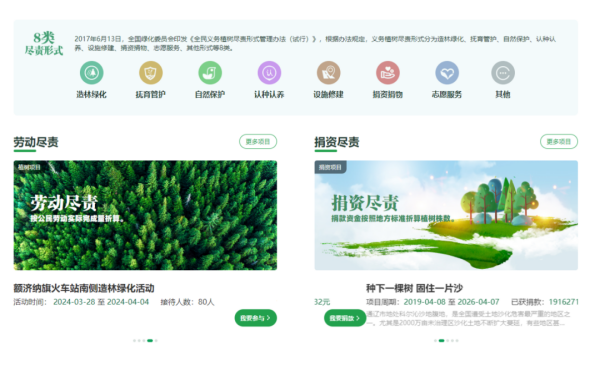Viewport: 600px width, 366px height.
Task: Click the 我要捐款 green button
Action: (345, 318)
